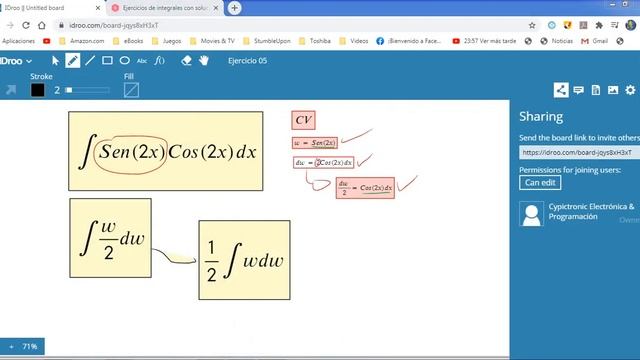Open Aplicaciones bookmarks shortcut
This screenshot has height=360, width=640.
click(x=18, y=41)
